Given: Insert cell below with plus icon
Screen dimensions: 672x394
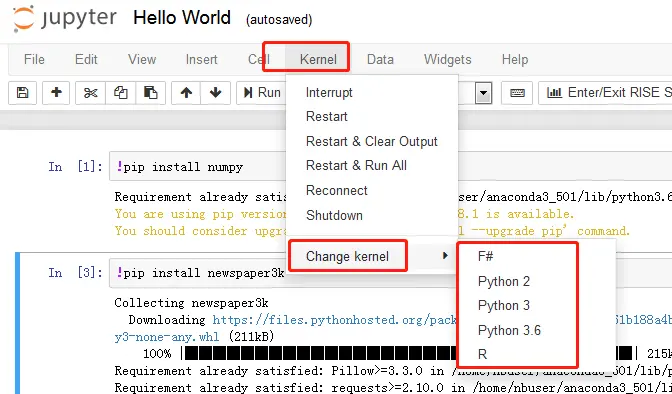Looking at the screenshot, I should [56, 93].
